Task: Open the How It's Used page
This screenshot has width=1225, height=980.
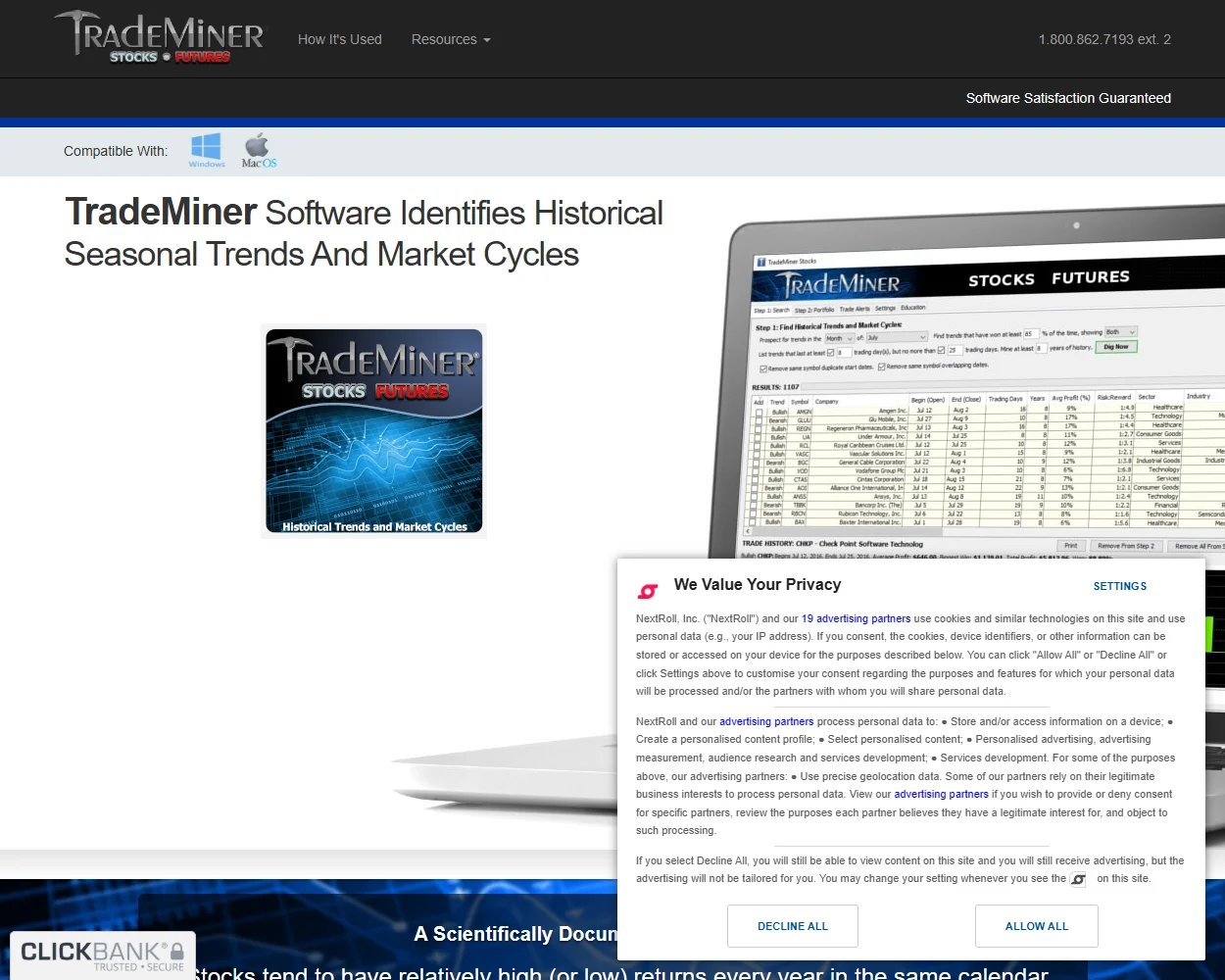Action: coord(340,39)
